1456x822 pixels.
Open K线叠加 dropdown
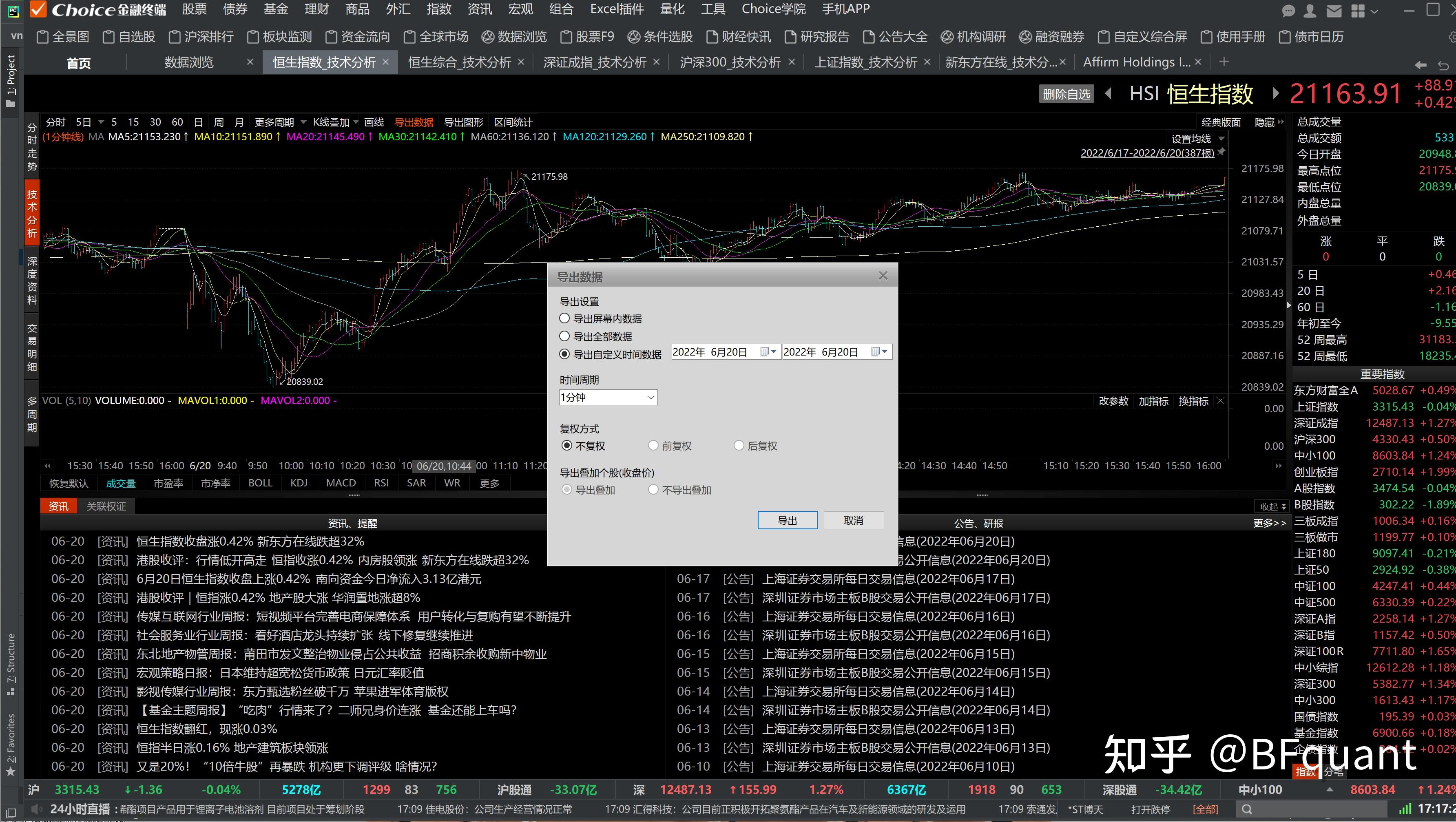[x=336, y=122]
